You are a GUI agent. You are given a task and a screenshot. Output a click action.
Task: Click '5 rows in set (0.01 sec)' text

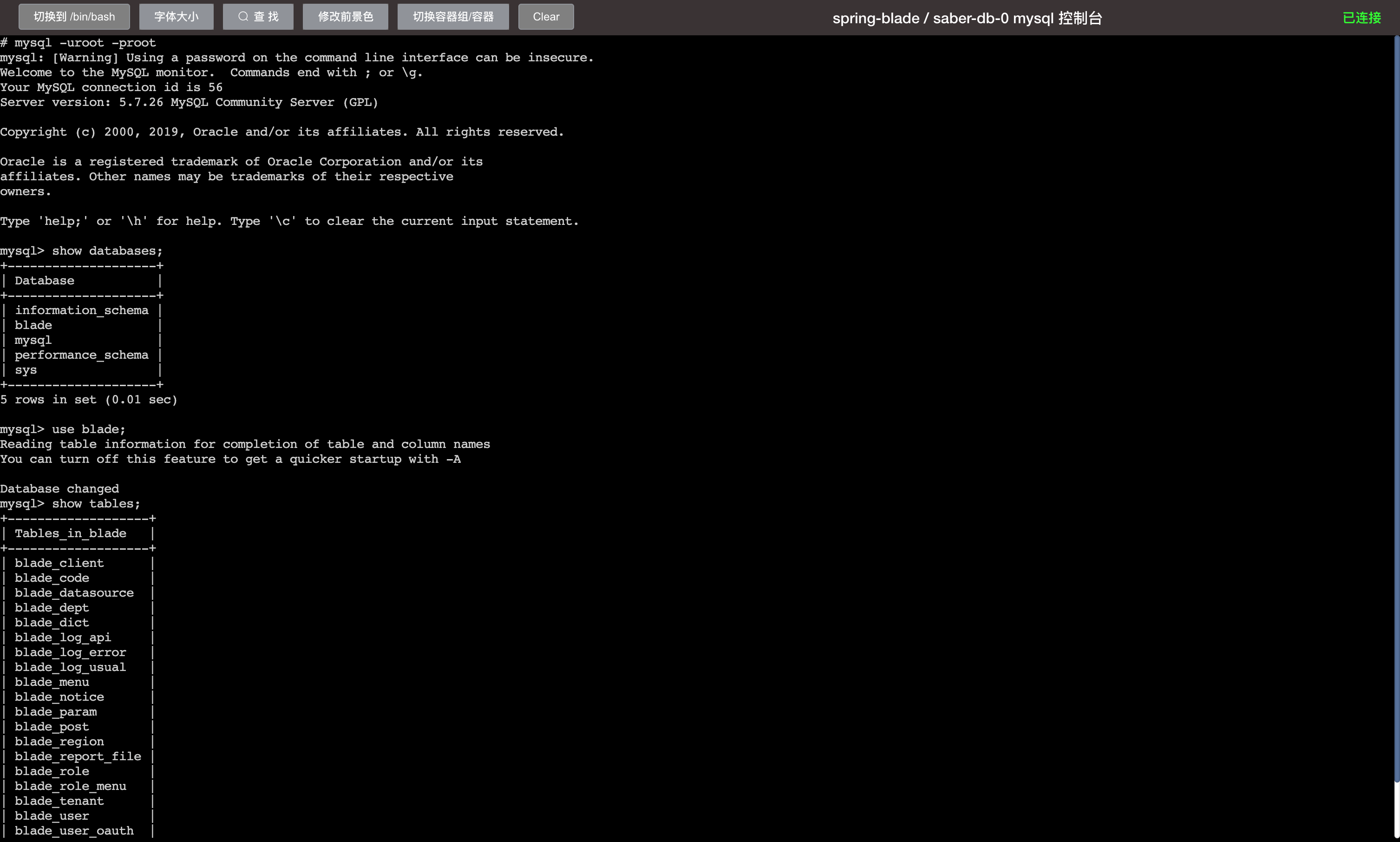pyautogui.click(x=88, y=400)
